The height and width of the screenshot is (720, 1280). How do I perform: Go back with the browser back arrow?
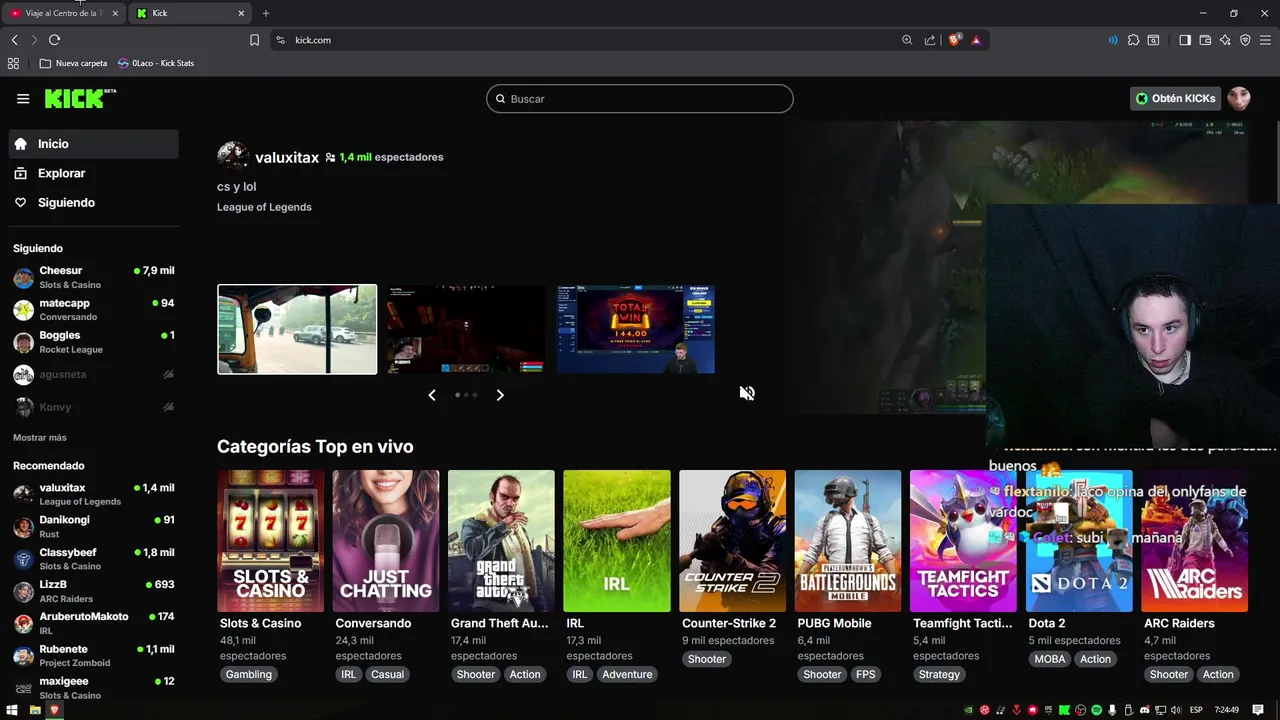(x=14, y=40)
